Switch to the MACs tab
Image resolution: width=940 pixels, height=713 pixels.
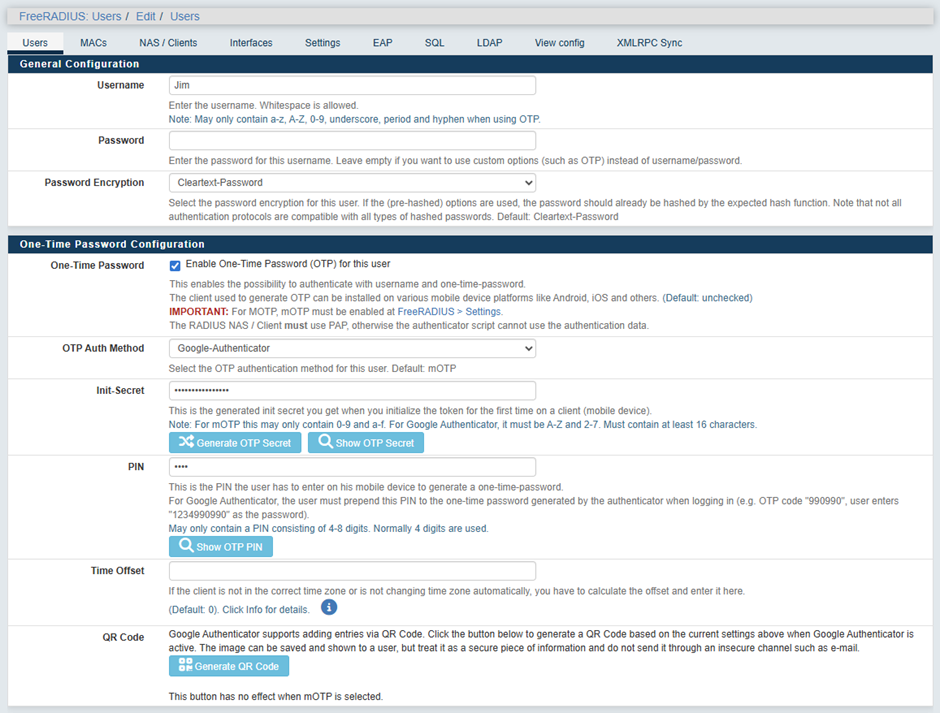tap(94, 43)
